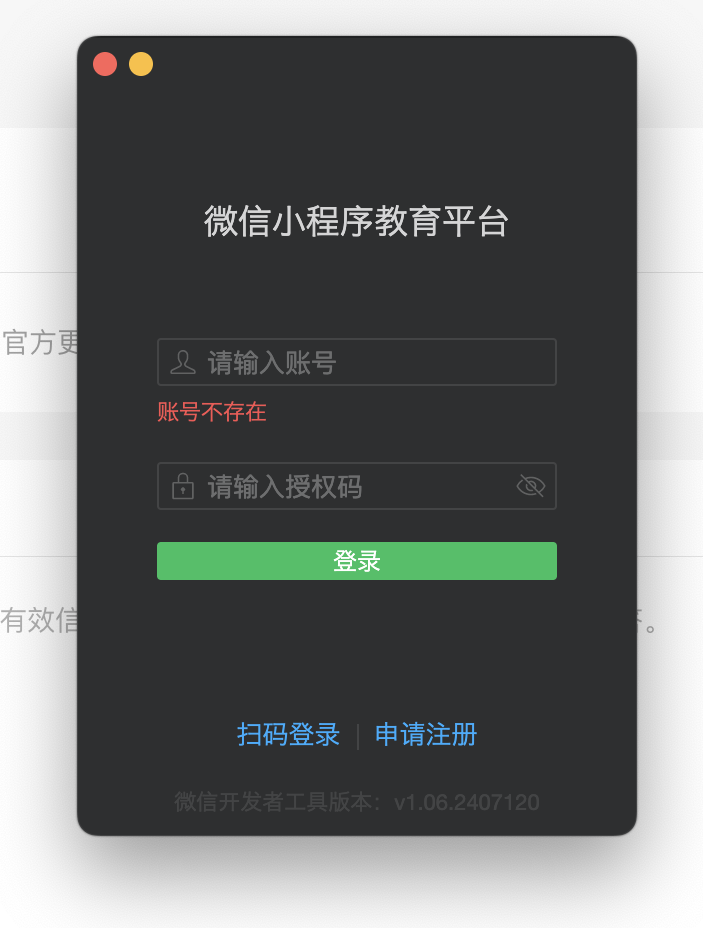Image resolution: width=703 pixels, height=928 pixels.
Task: Click the user silhouette icon in account field
Action: (x=182, y=362)
